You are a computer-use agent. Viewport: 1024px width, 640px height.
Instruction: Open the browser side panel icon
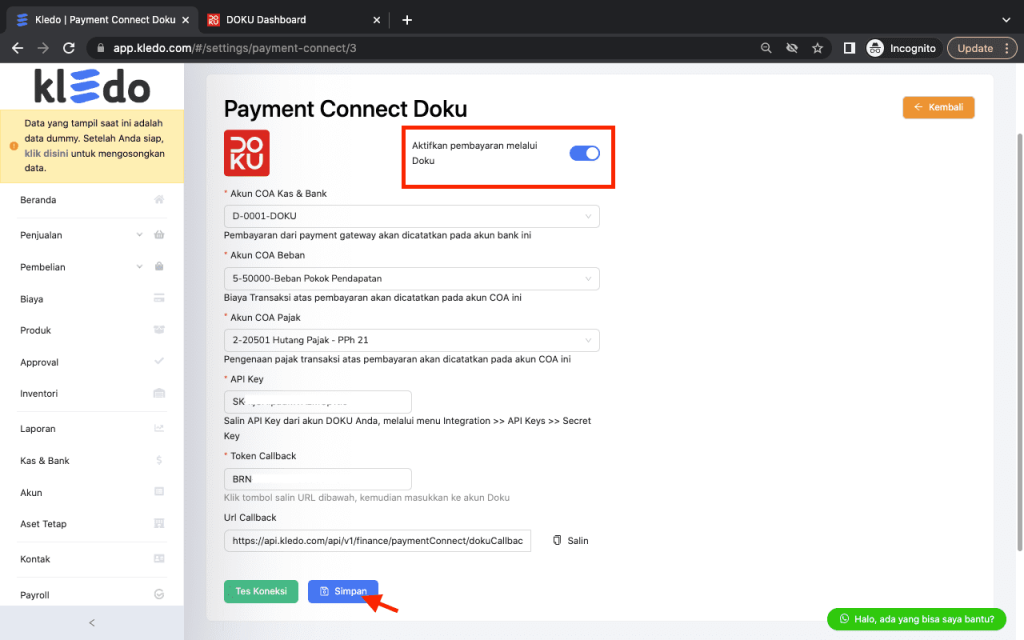pyautogui.click(x=849, y=48)
